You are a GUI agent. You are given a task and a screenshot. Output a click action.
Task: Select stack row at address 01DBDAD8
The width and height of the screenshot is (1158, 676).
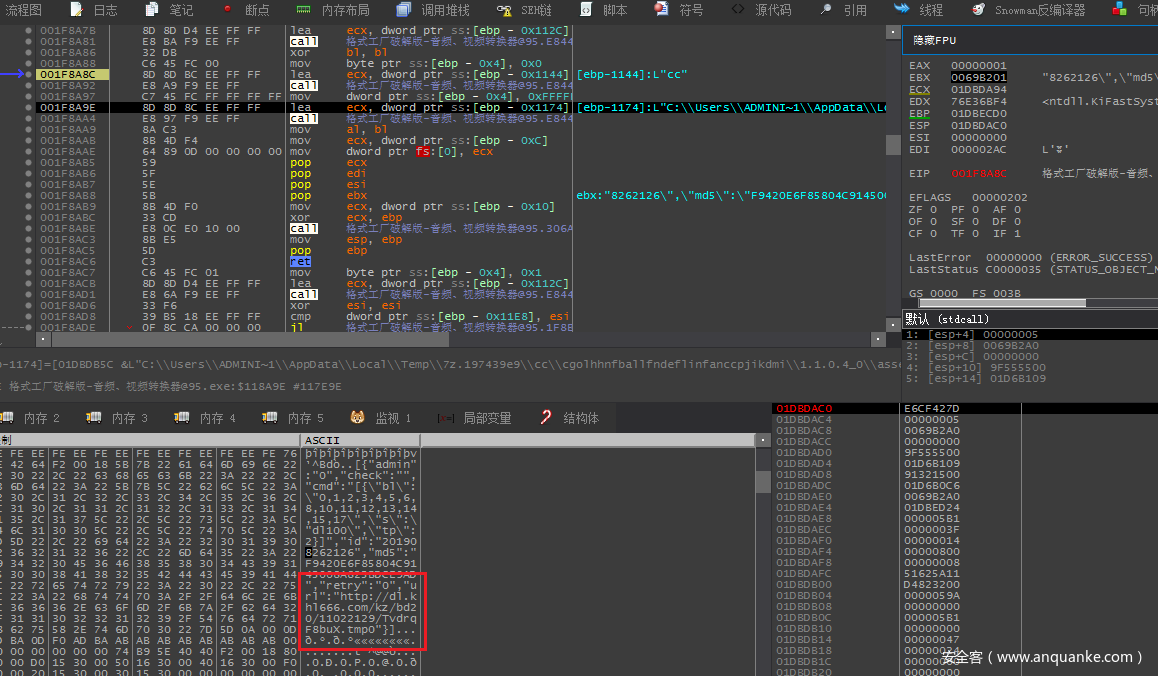[x=965, y=474]
